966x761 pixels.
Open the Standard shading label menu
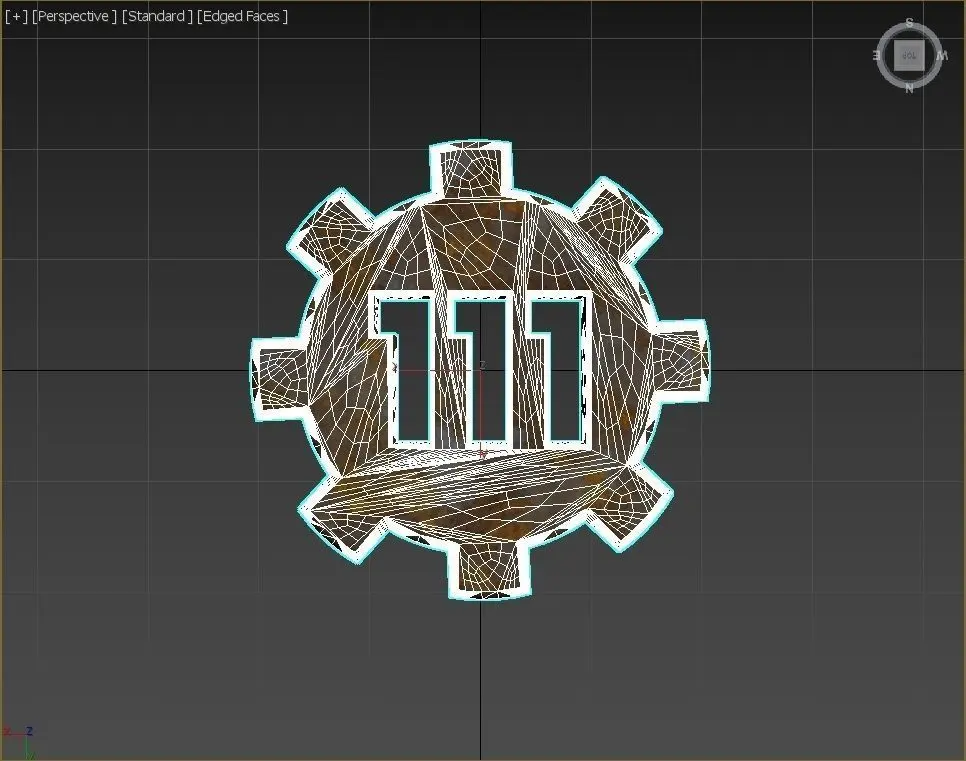[x=157, y=17]
